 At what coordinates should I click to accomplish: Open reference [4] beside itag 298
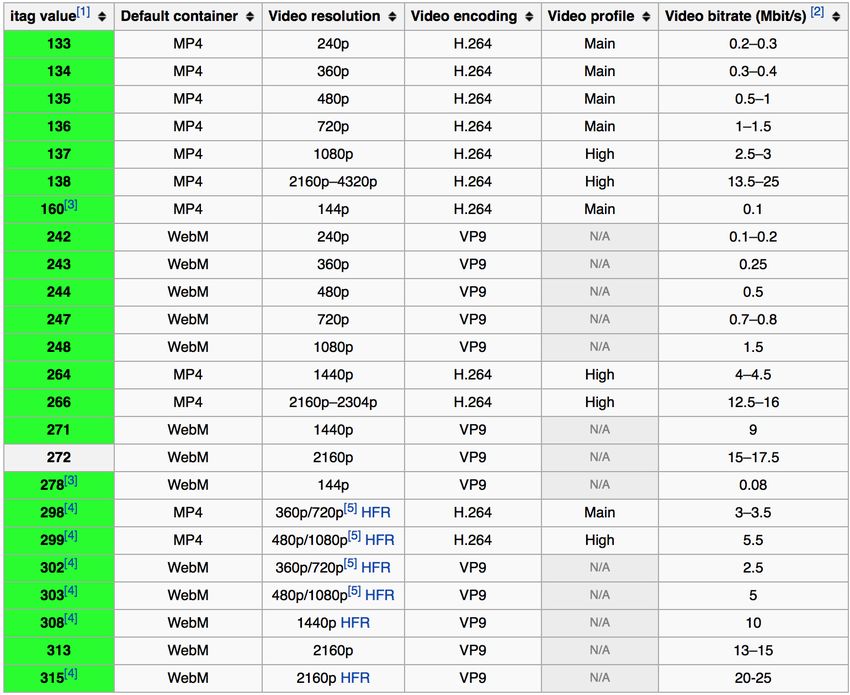71,508
